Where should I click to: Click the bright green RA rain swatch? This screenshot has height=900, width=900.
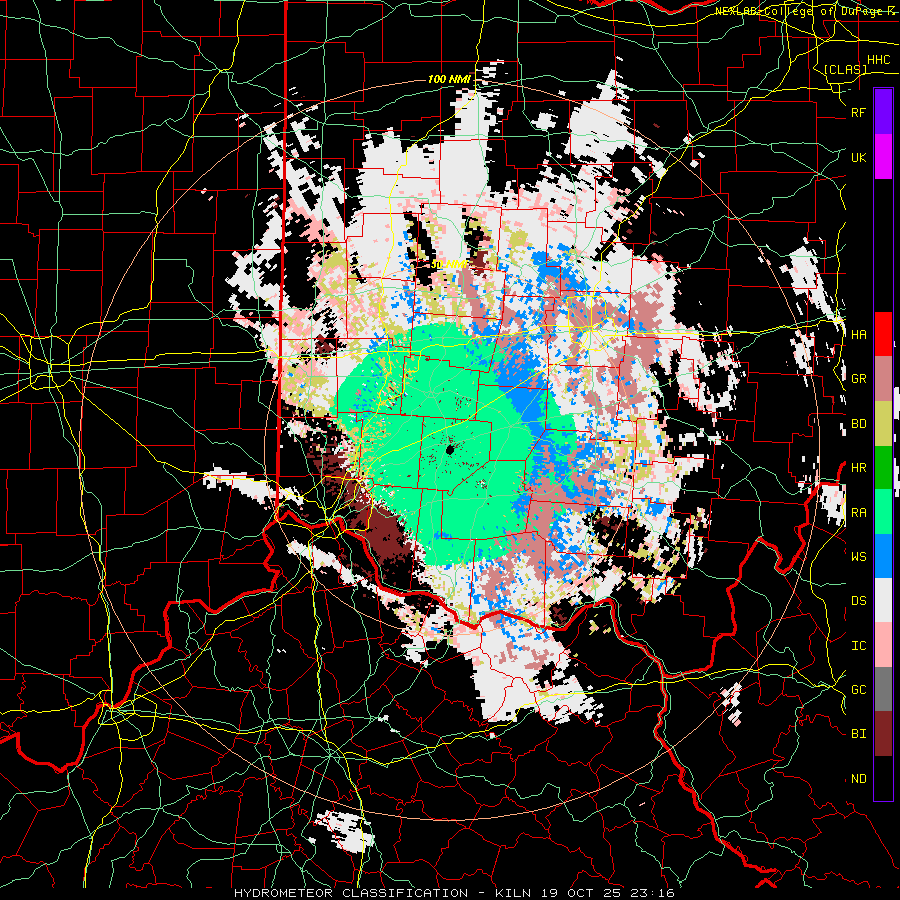(x=883, y=512)
